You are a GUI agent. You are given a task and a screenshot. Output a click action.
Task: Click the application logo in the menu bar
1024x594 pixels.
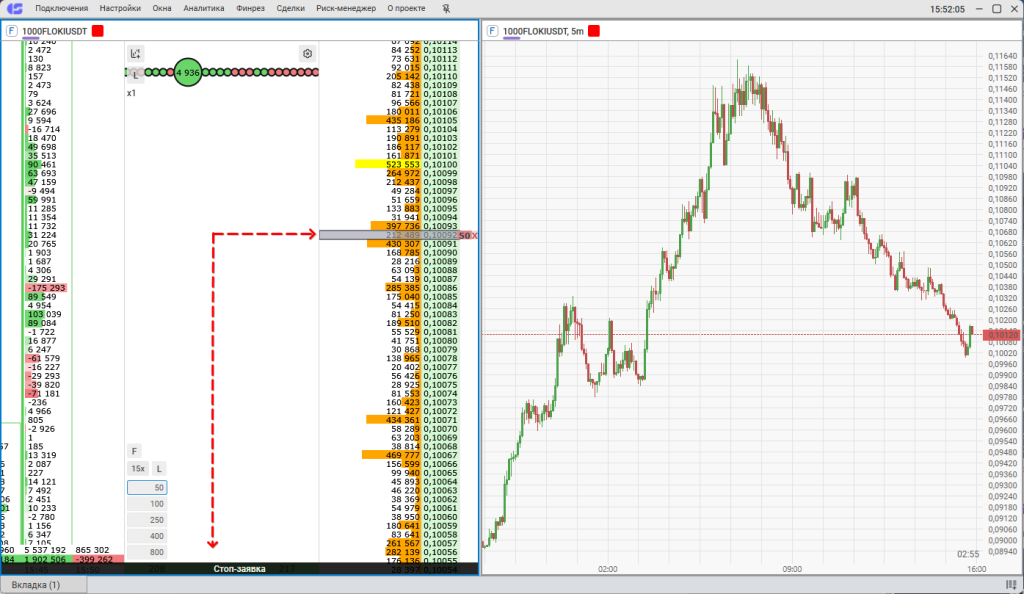[x=14, y=8]
